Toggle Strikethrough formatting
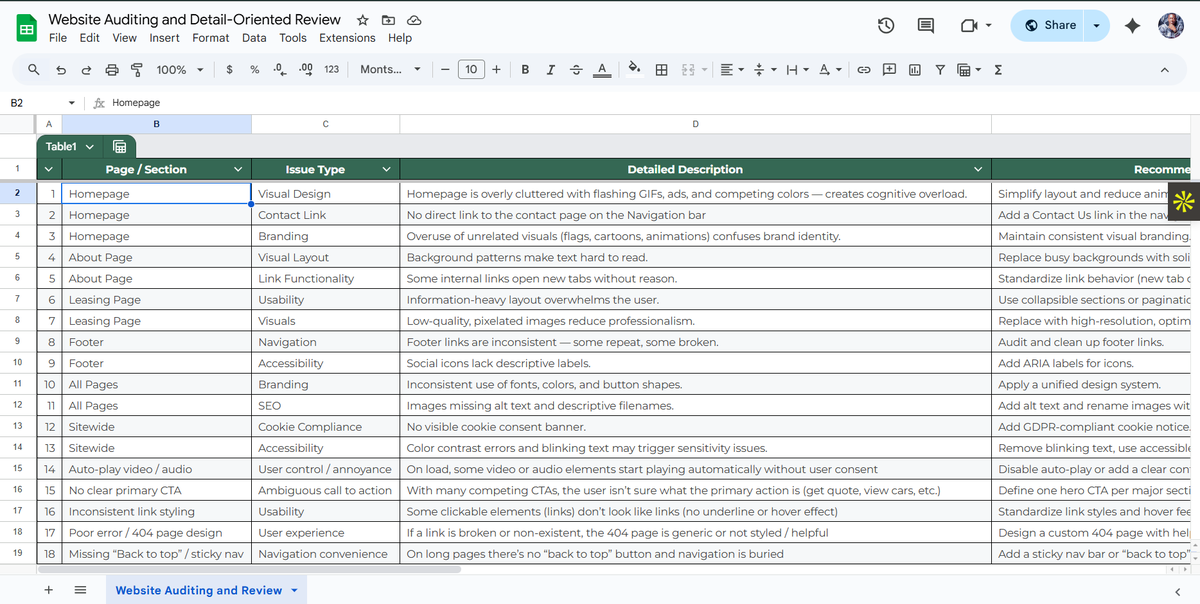This screenshot has height=604, width=1200. 576,70
